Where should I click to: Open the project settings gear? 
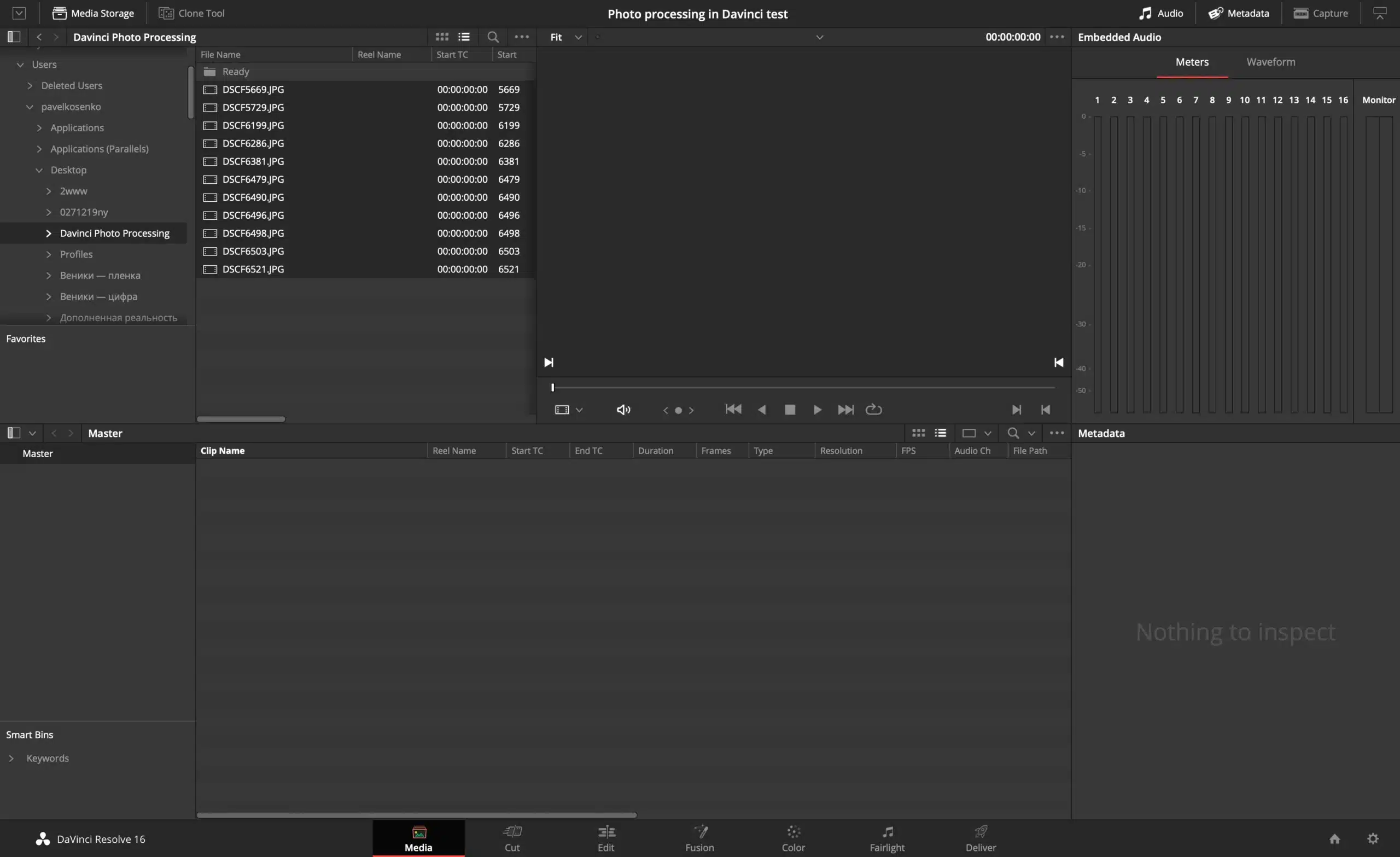click(1373, 838)
